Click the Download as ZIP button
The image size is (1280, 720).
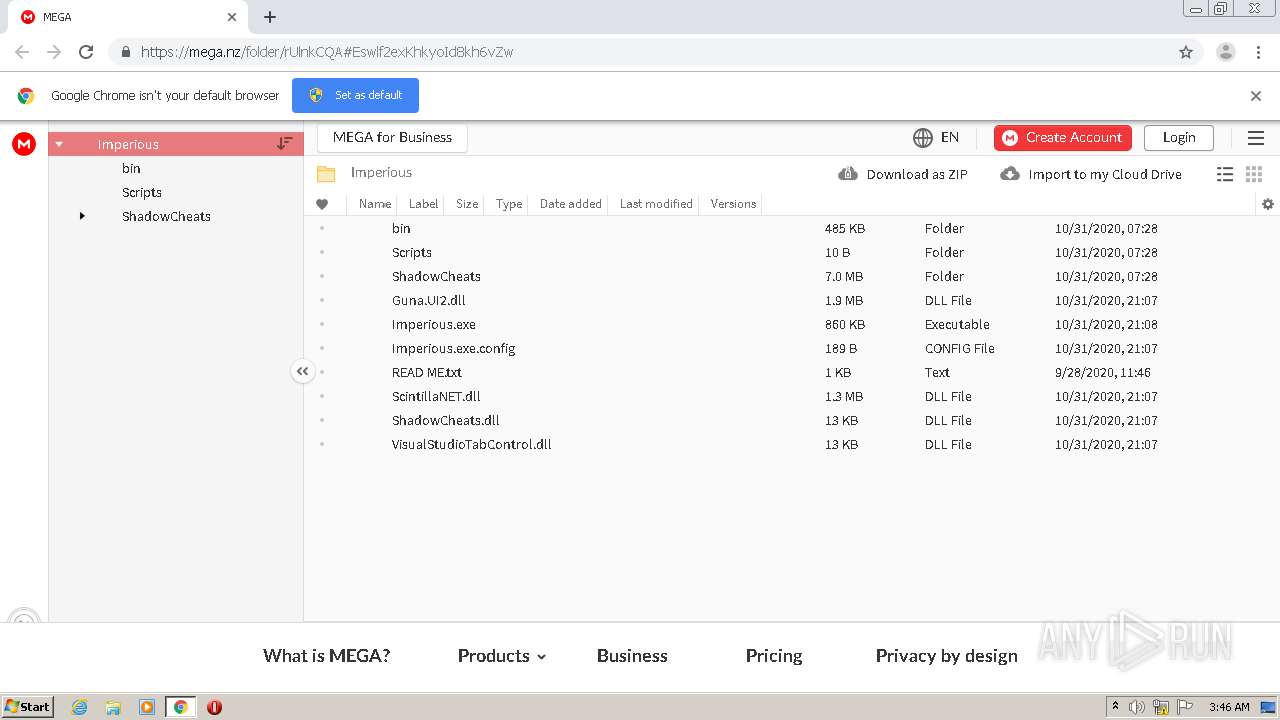click(x=903, y=174)
